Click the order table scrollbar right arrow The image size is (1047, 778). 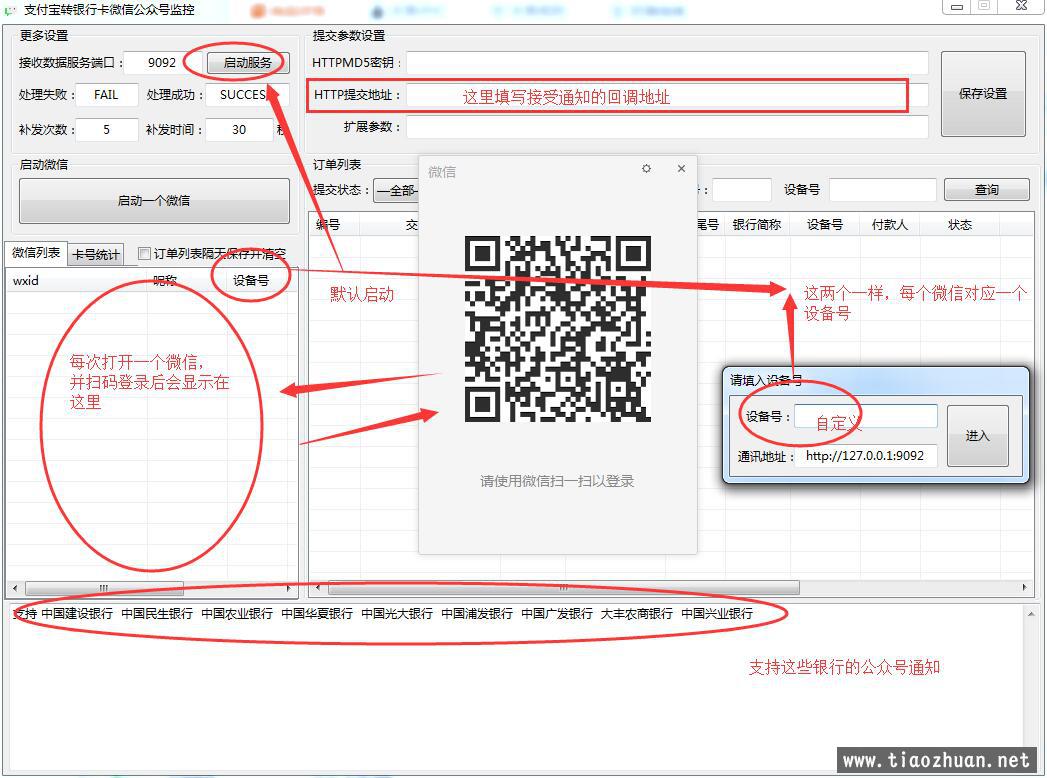coord(1024,588)
